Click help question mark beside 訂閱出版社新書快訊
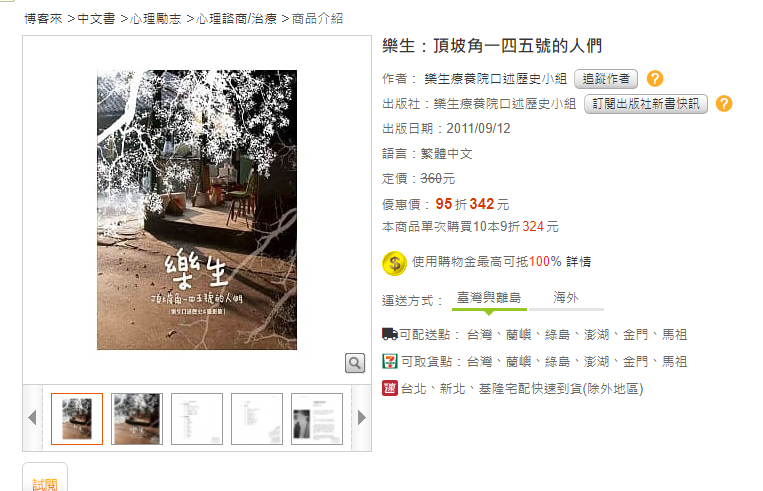The image size is (763, 491). pos(724,104)
